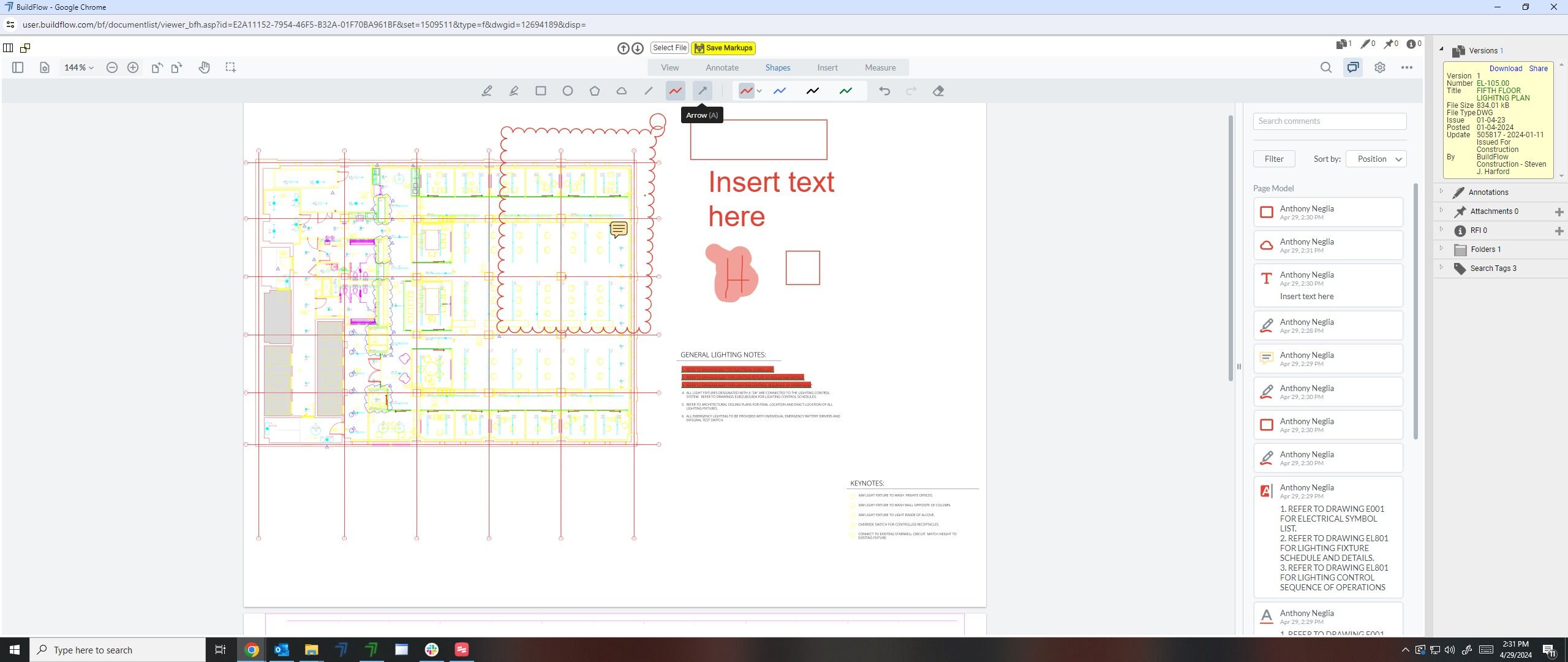This screenshot has height=662, width=1568.
Task: Activate the Pan hand tool
Action: pos(204,67)
